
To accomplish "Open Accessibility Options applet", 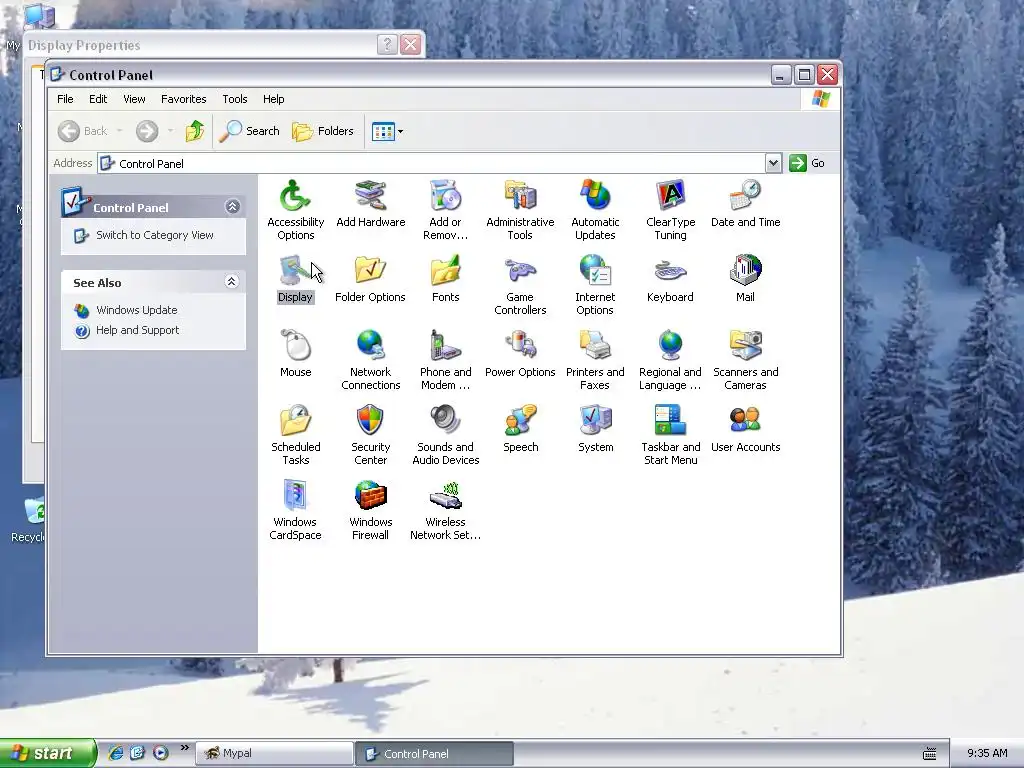I will click(295, 196).
